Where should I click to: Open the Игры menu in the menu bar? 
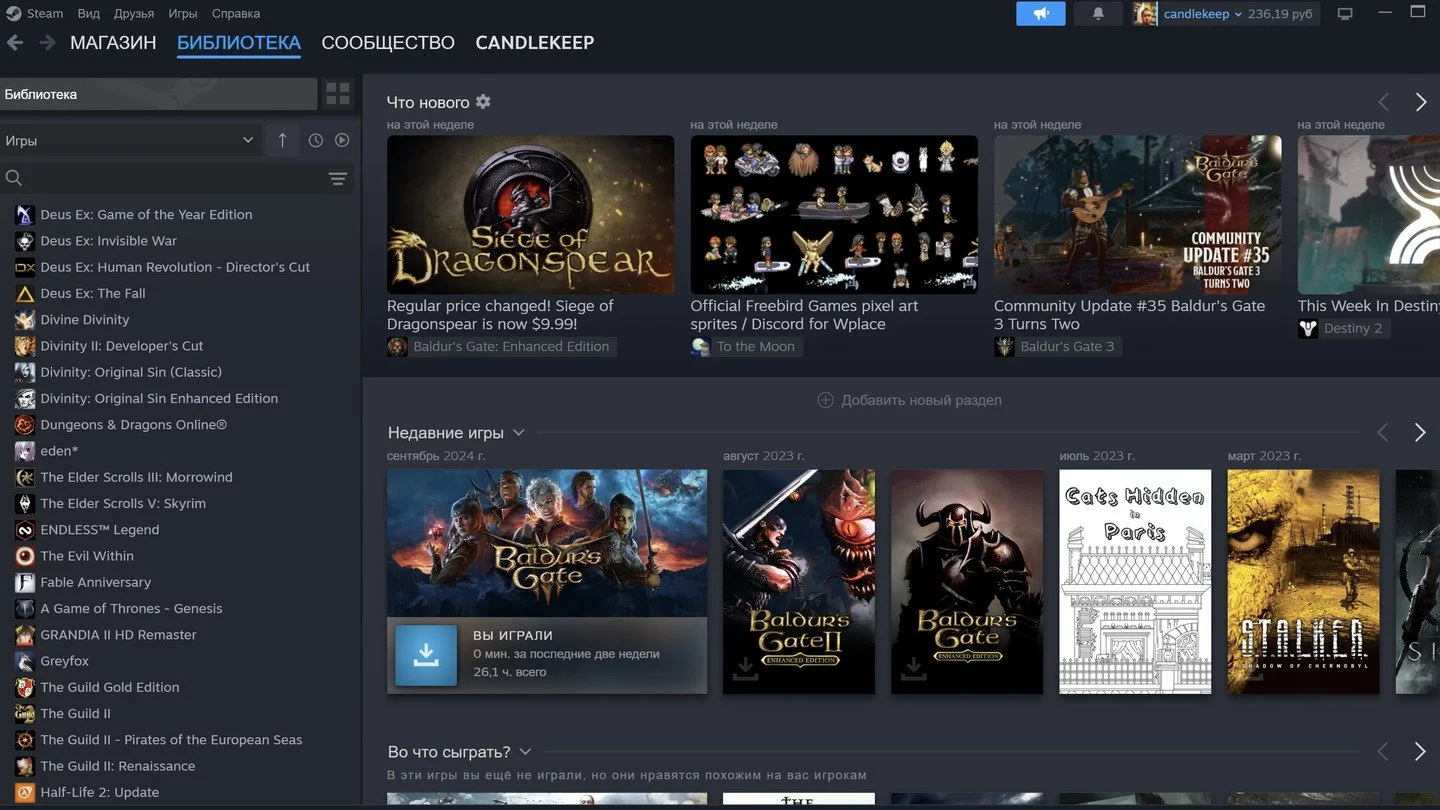coord(183,14)
